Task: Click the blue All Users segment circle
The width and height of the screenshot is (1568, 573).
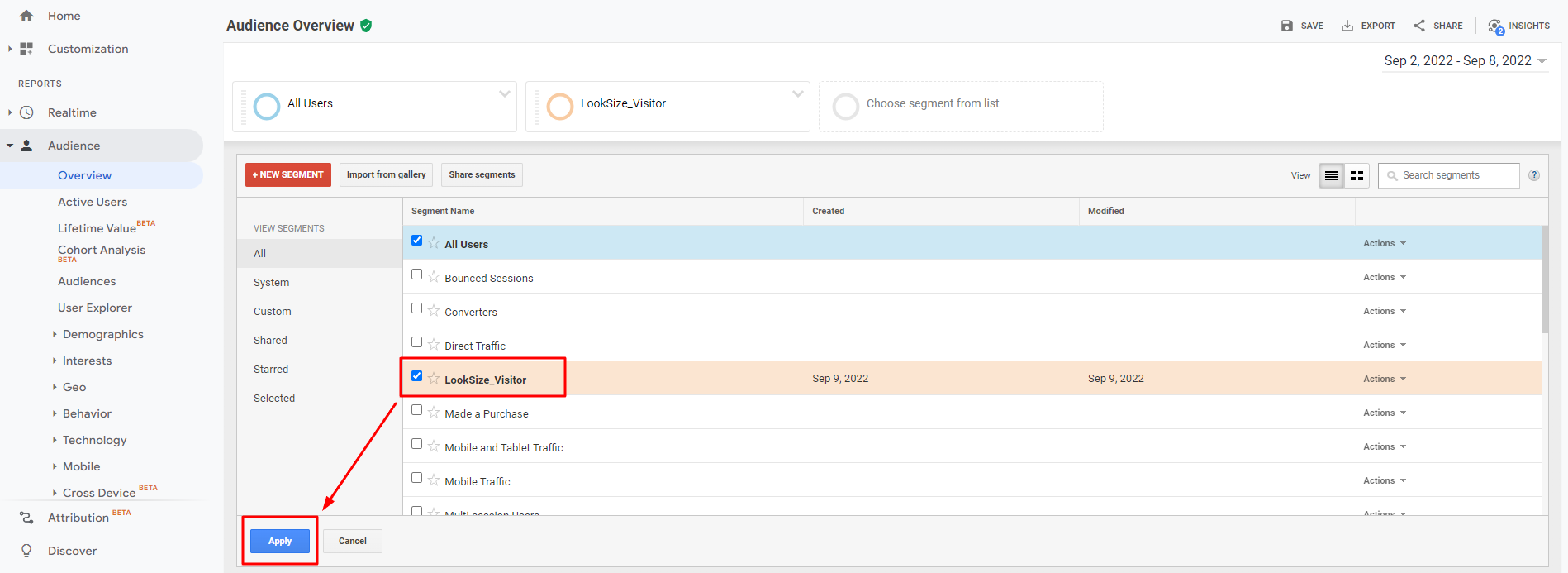Action: click(267, 106)
